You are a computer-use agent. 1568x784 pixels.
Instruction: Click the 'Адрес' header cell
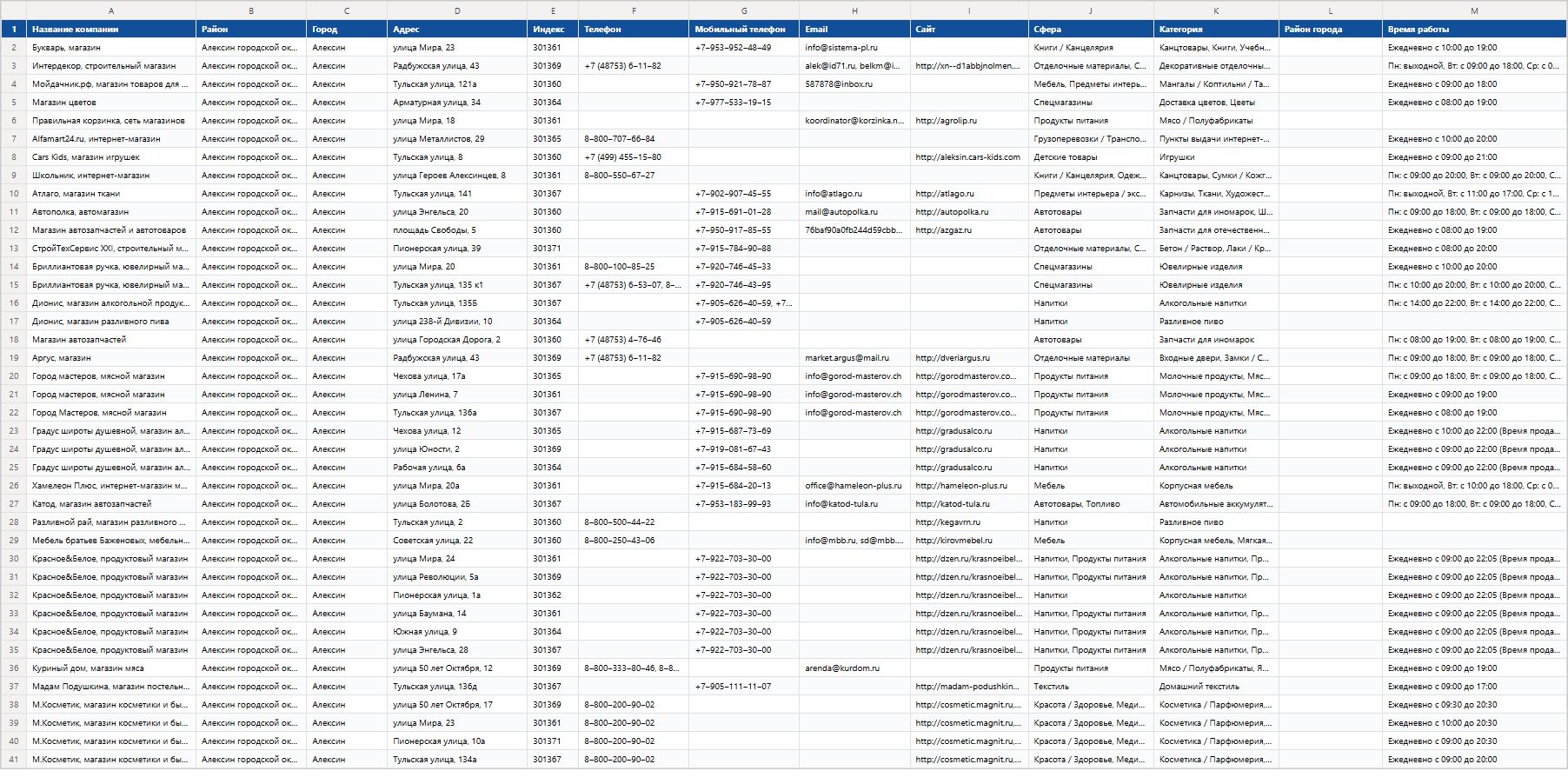click(457, 30)
